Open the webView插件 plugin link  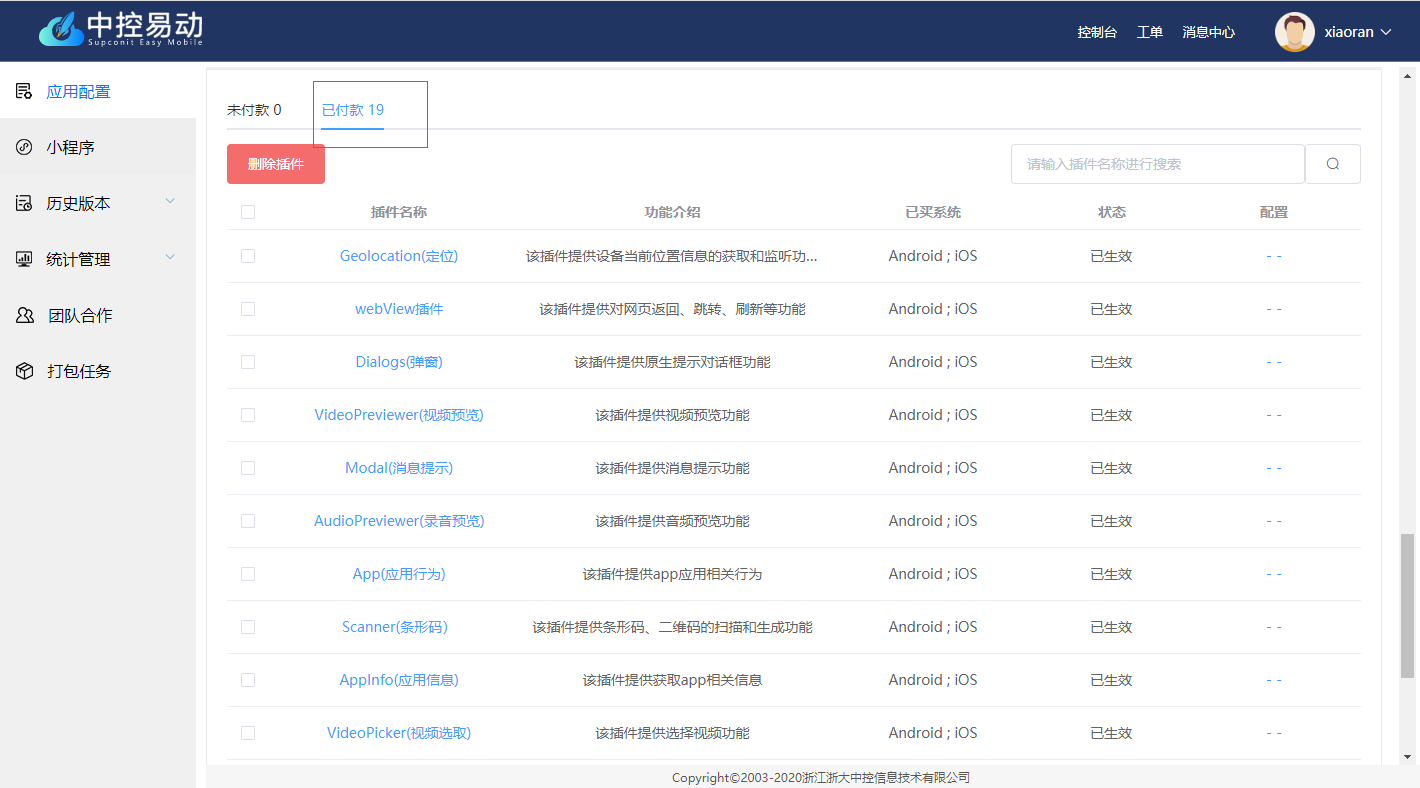point(399,309)
